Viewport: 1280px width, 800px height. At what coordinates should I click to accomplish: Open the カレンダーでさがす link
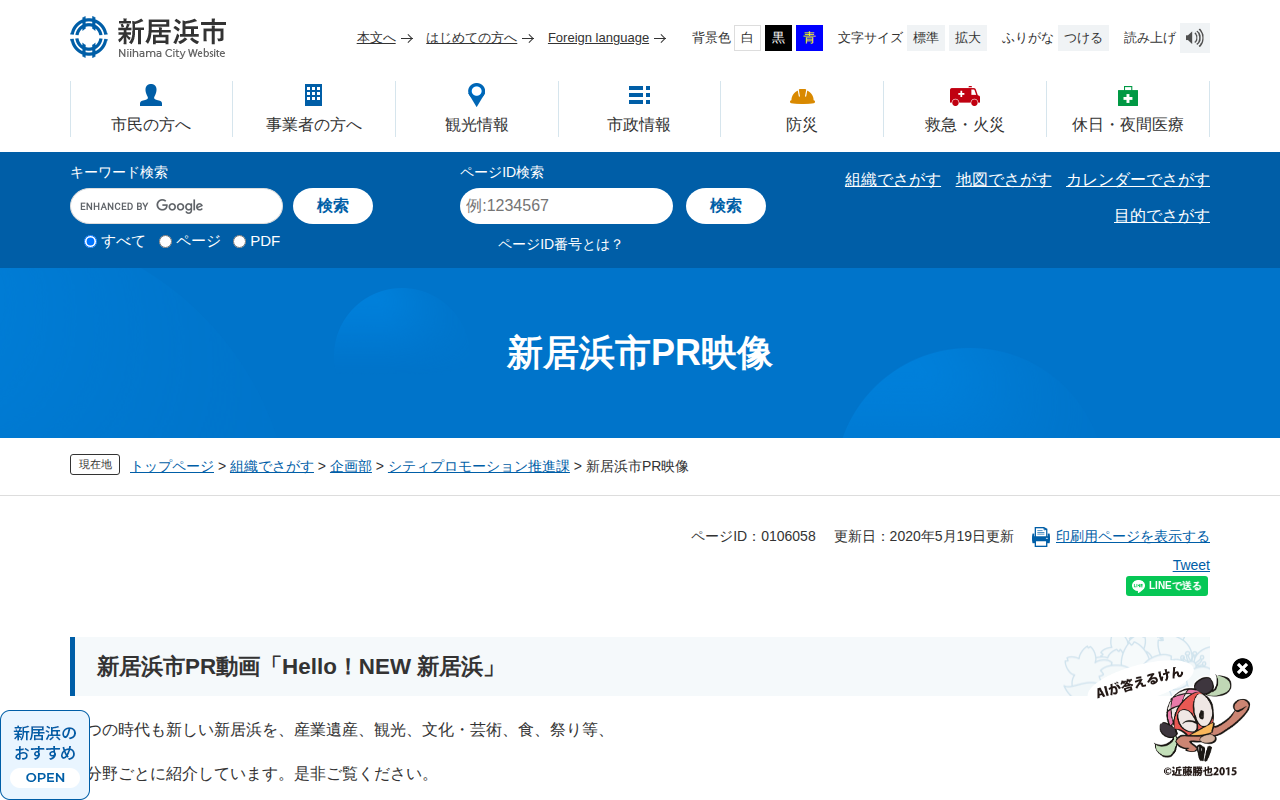(x=1138, y=180)
